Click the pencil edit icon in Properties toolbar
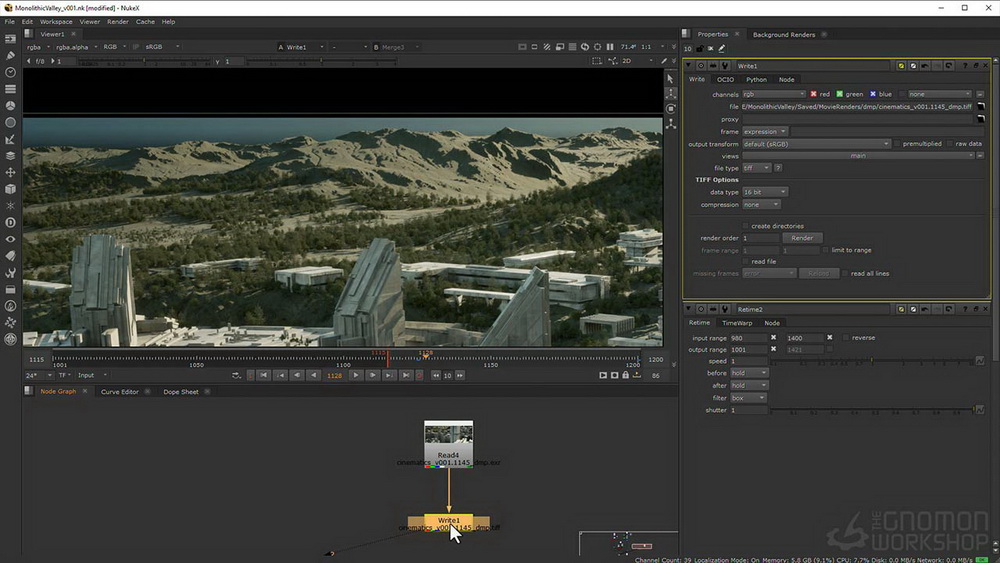The image size is (1000, 563). (722, 48)
